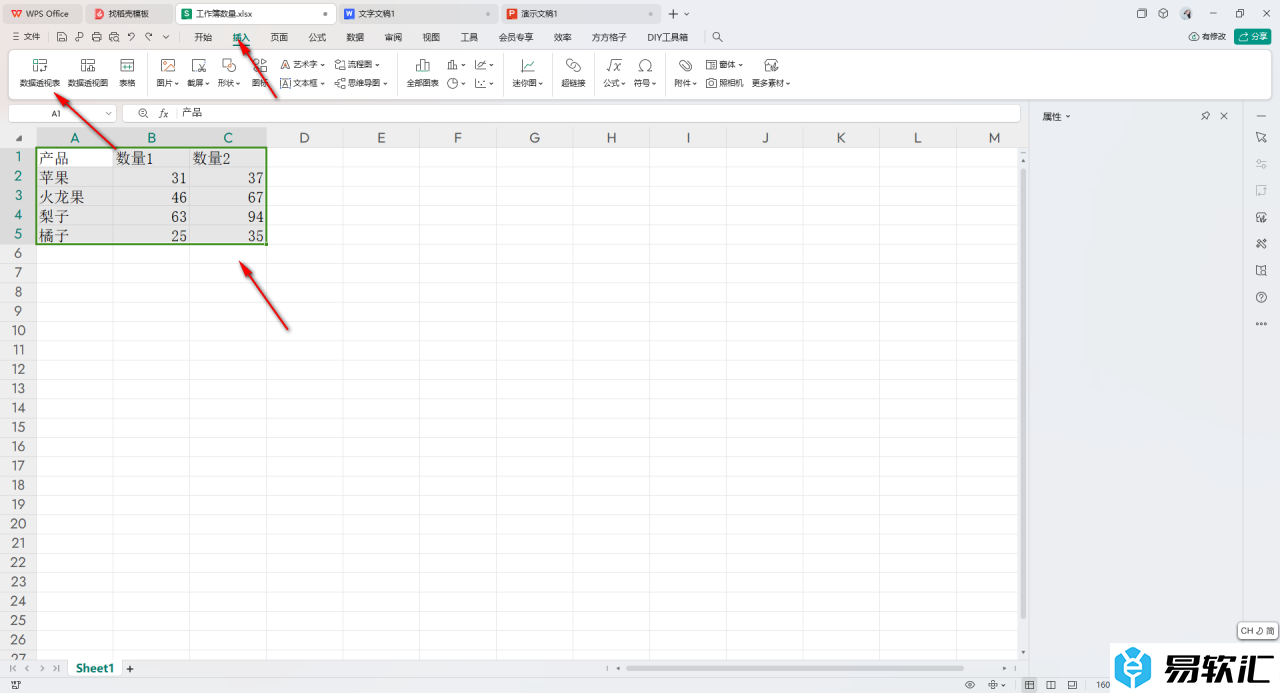
Task: Switch to normal view in status bar
Action: [x=1030, y=685]
